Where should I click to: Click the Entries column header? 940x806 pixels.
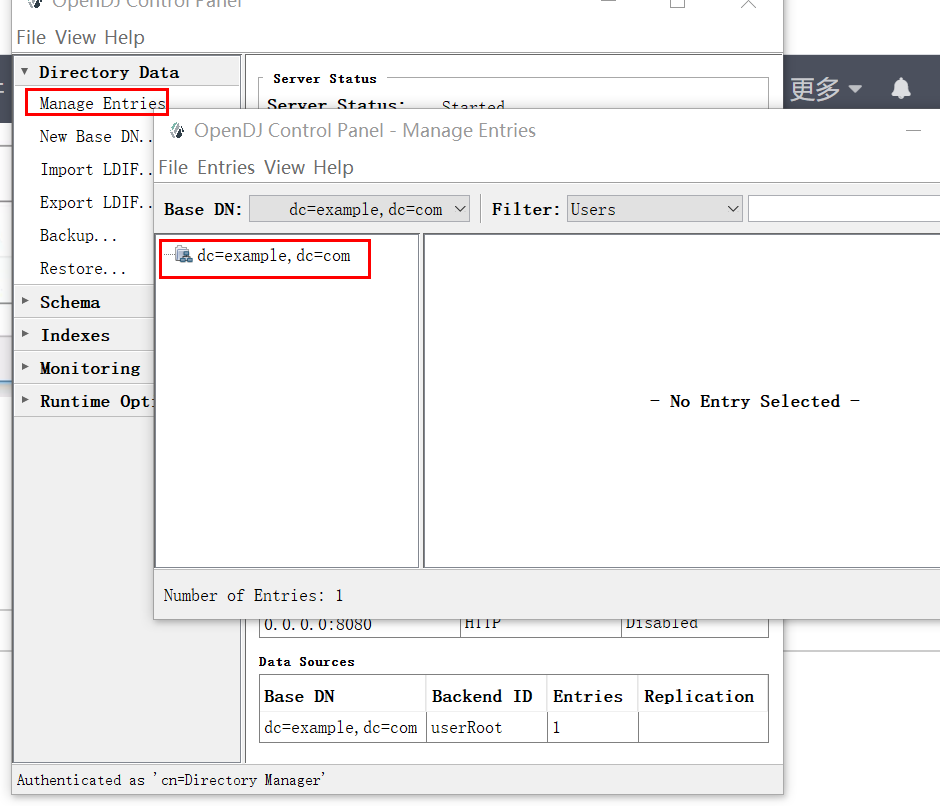(592, 696)
